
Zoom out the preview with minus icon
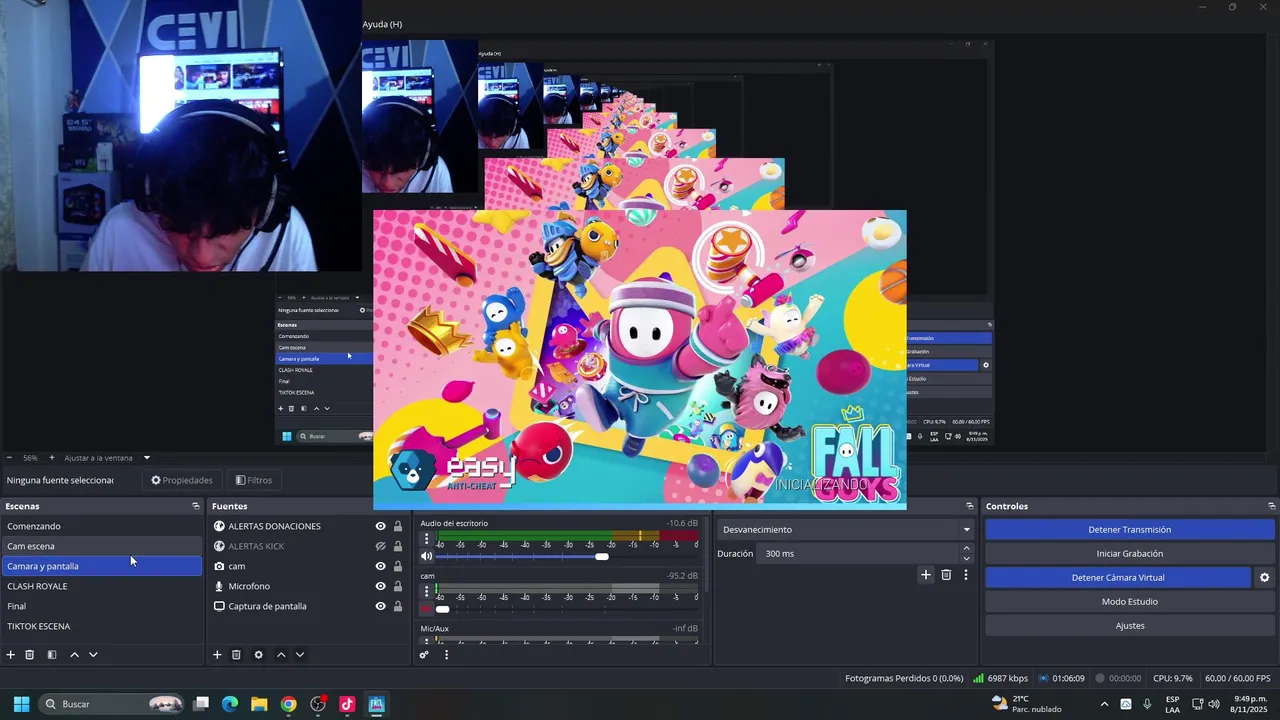[x=9, y=458]
